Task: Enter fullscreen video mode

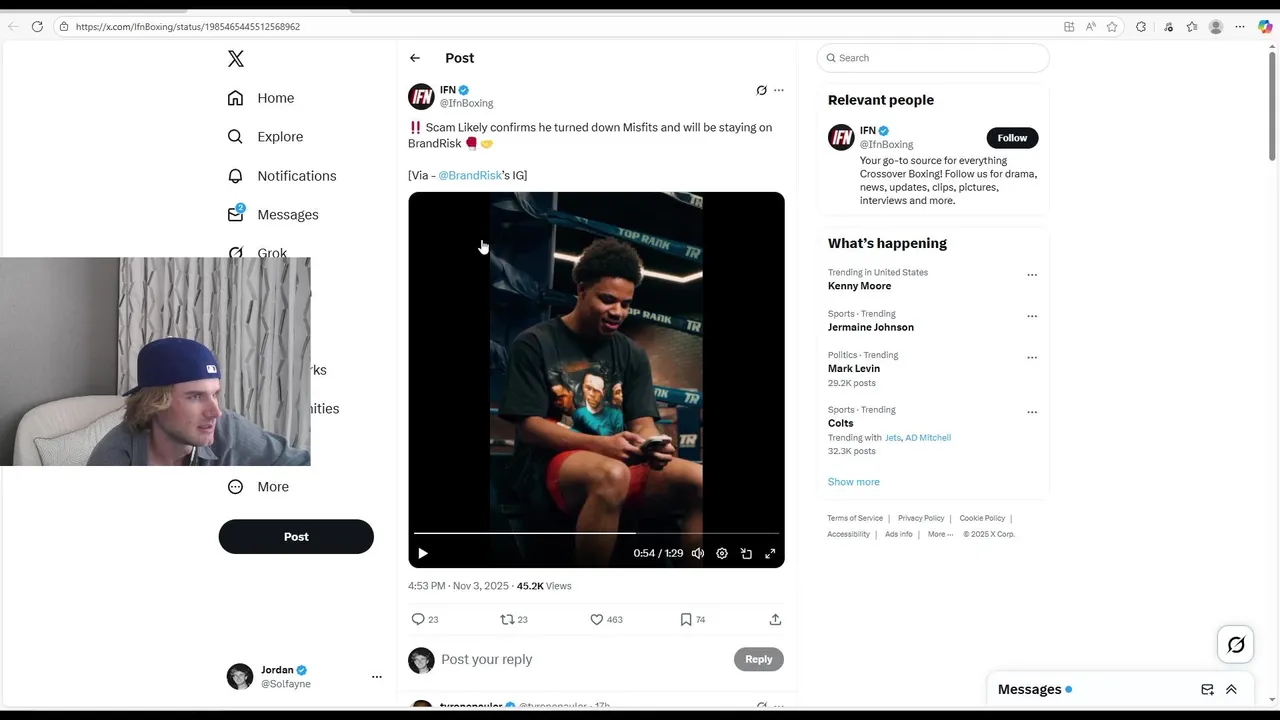Action: pyautogui.click(x=770, y=553)
